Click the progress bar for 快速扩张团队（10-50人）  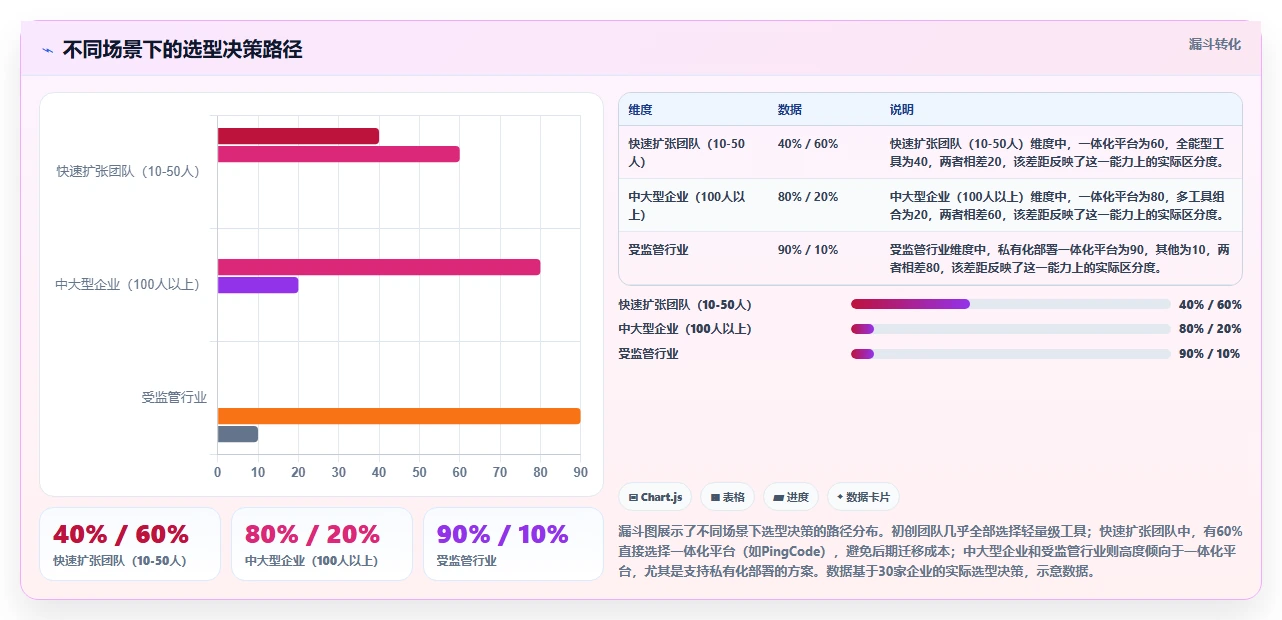point(1010,304)
